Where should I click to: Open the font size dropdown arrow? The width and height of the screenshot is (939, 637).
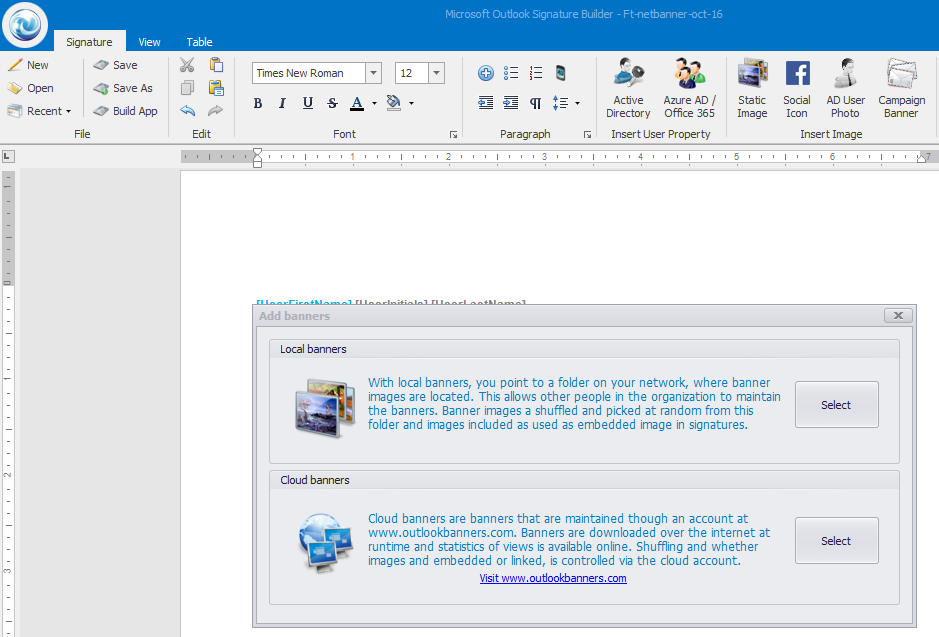pyautogui.click(x=437, y=73)
